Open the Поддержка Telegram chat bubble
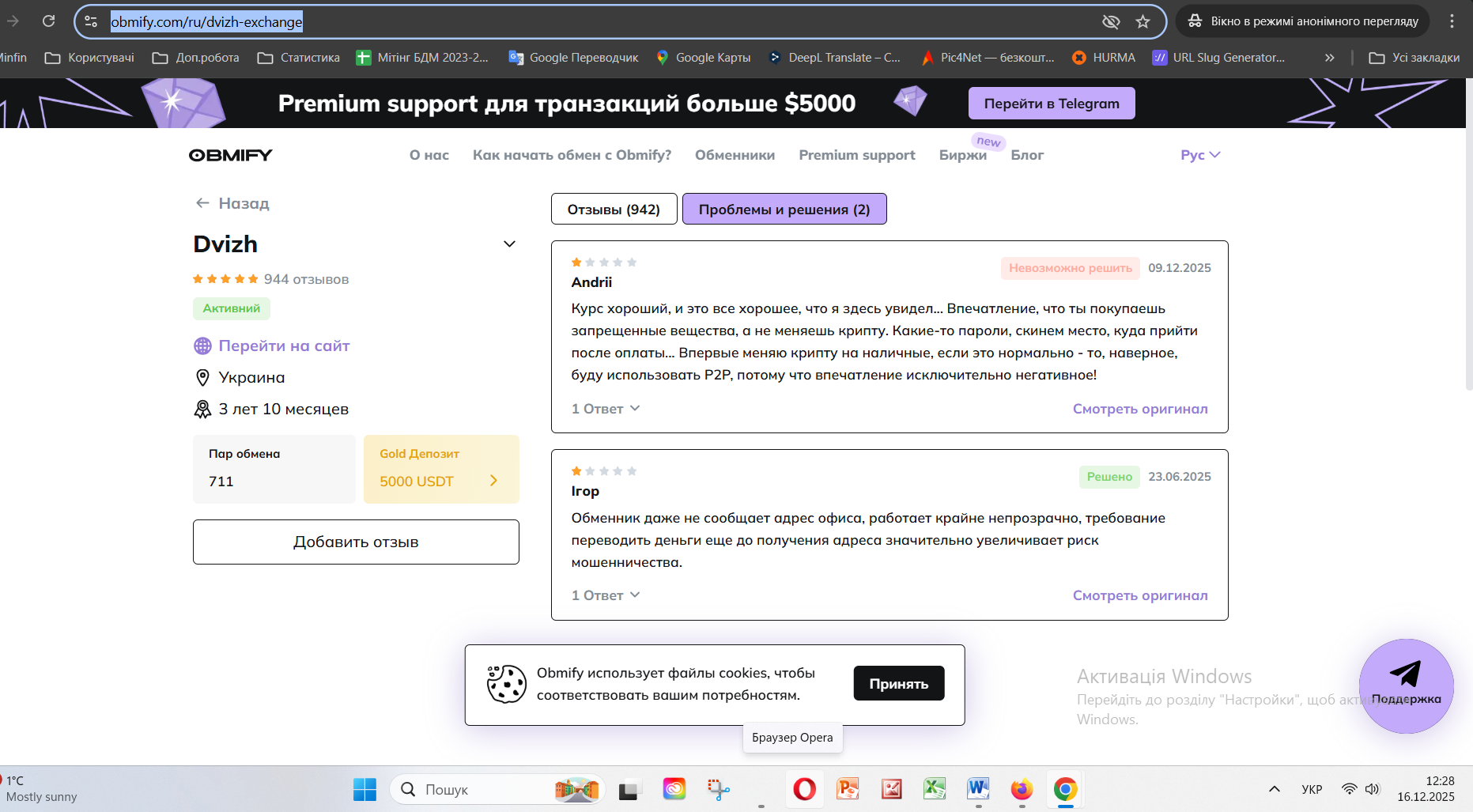Image resolution: width=1473 pixels, height=812 pixels. pos(1407,685)
